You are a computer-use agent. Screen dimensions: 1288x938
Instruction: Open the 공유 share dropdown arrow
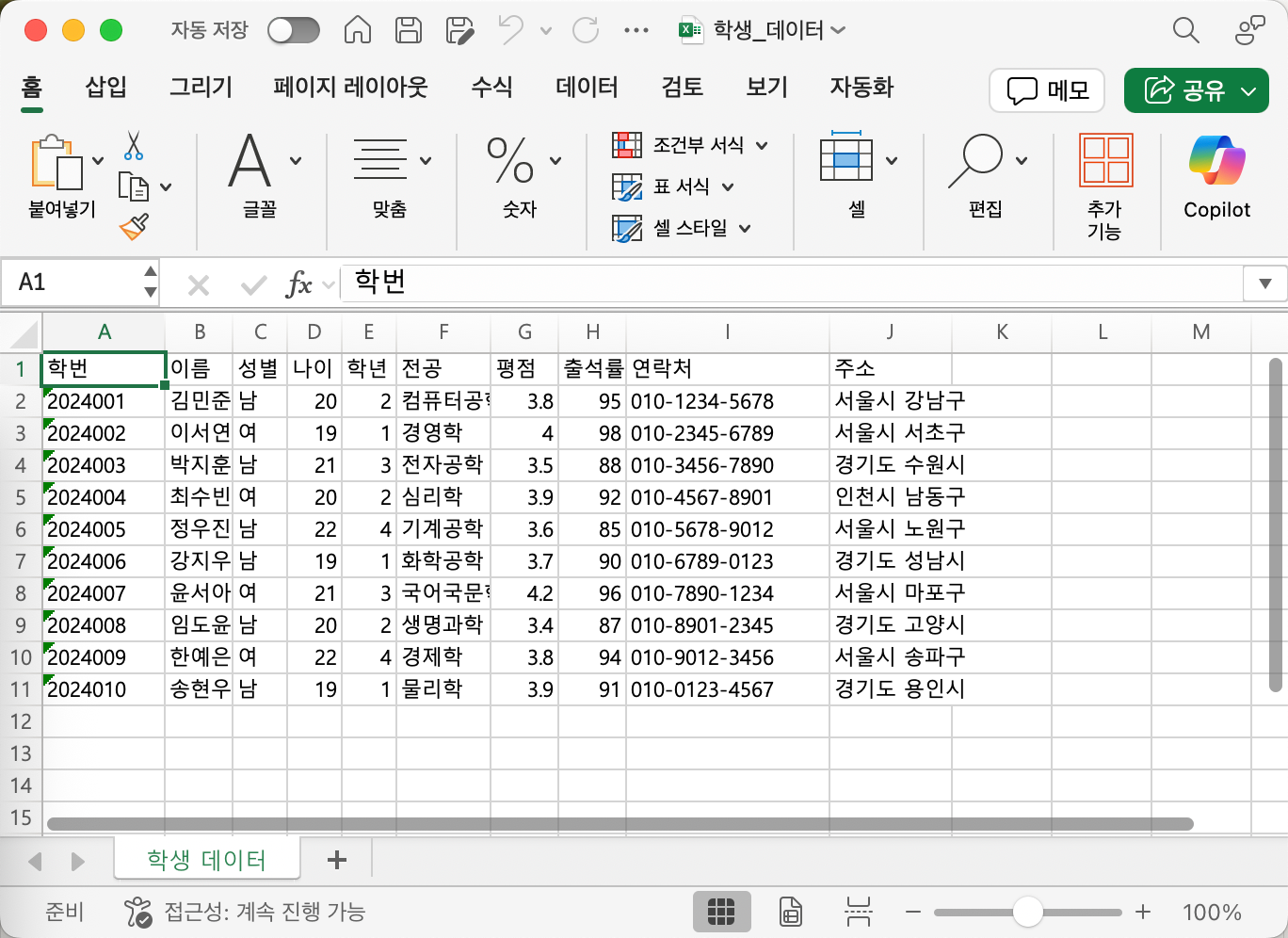tap(1248, 91)
